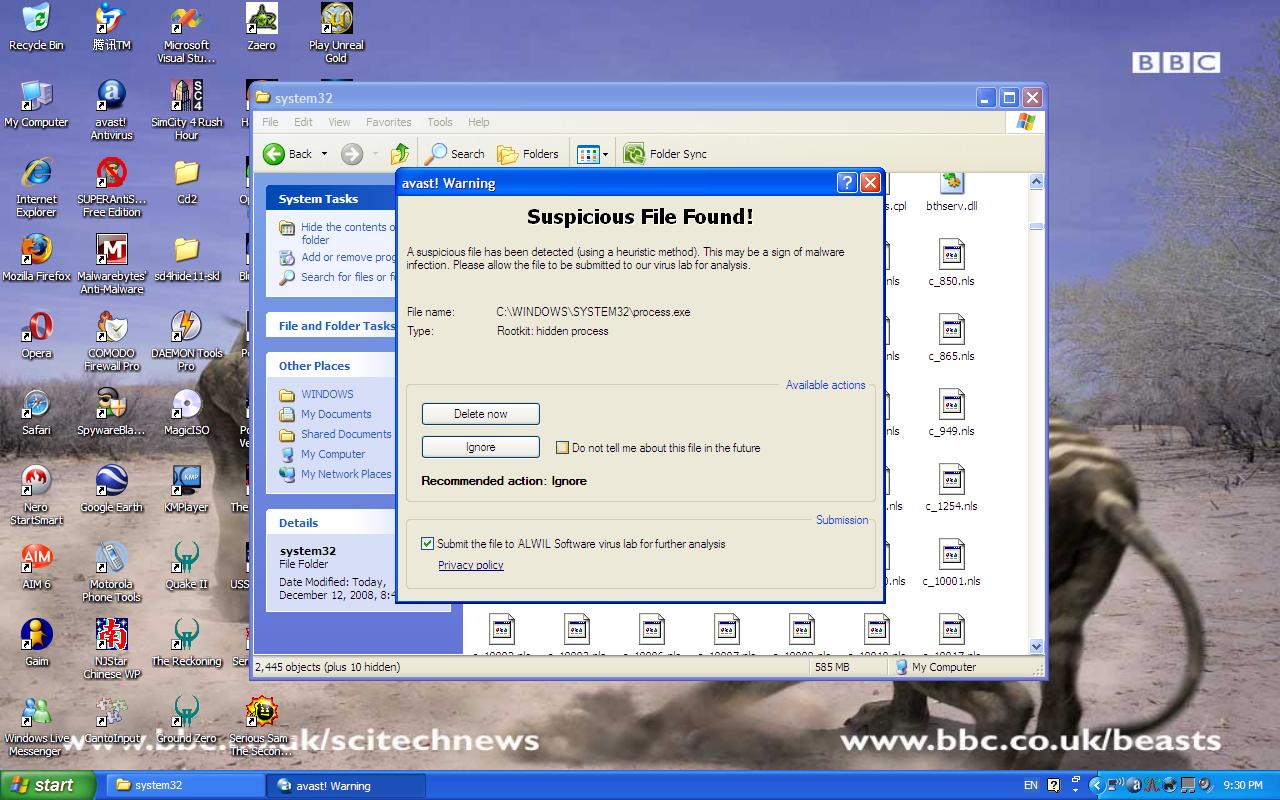Image resolution: width=1280 pixels, height=800 pixels.
Task: Switch to system32 taskbar button
Action: (185, 785)
